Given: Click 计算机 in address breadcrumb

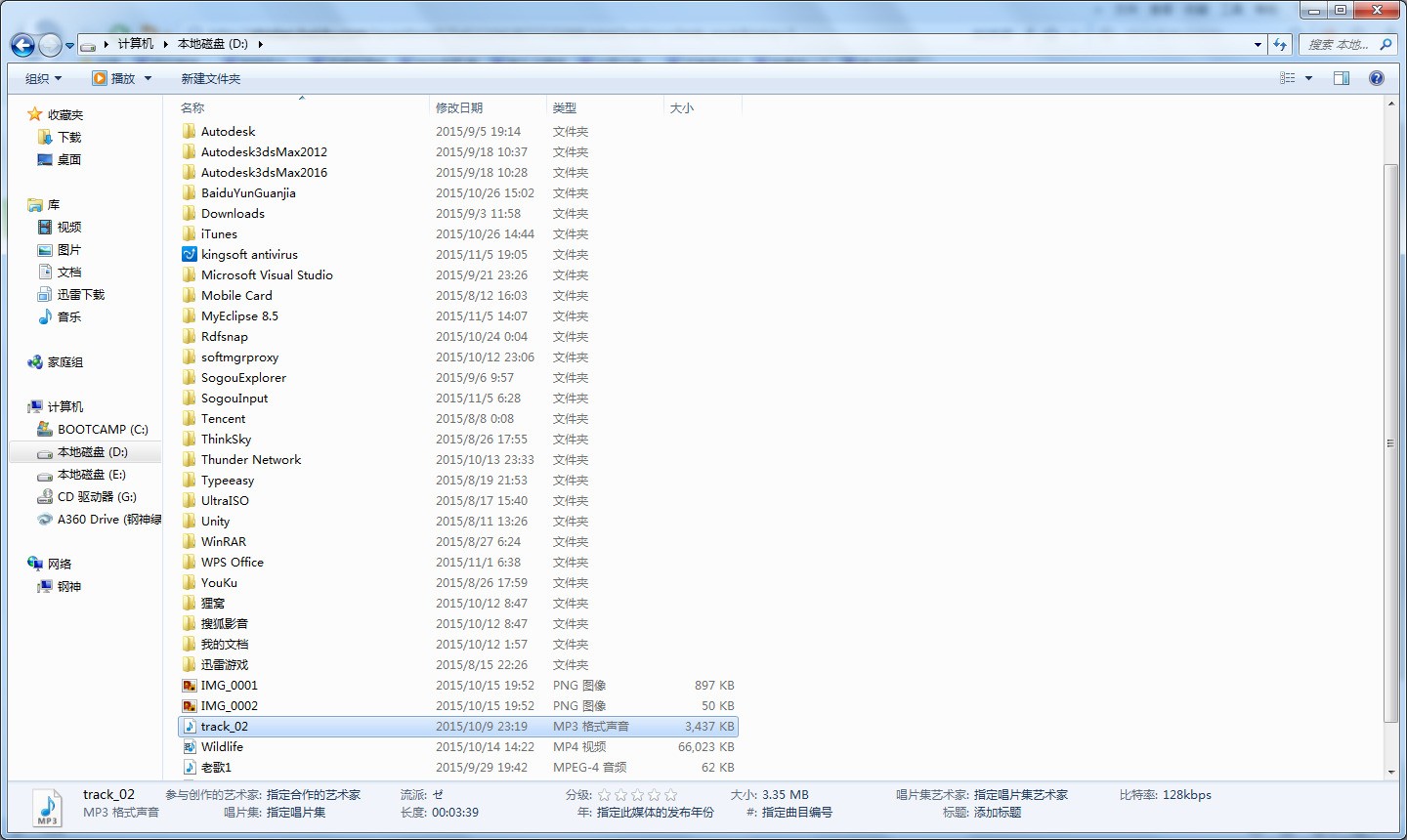Looking at the screenshot, I should click(136, 44).
